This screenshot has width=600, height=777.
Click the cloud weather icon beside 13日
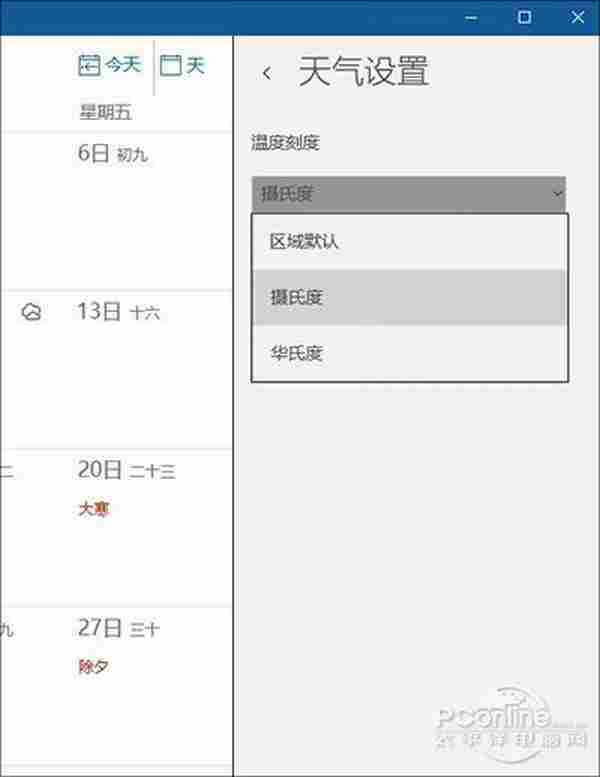[33, 312]
